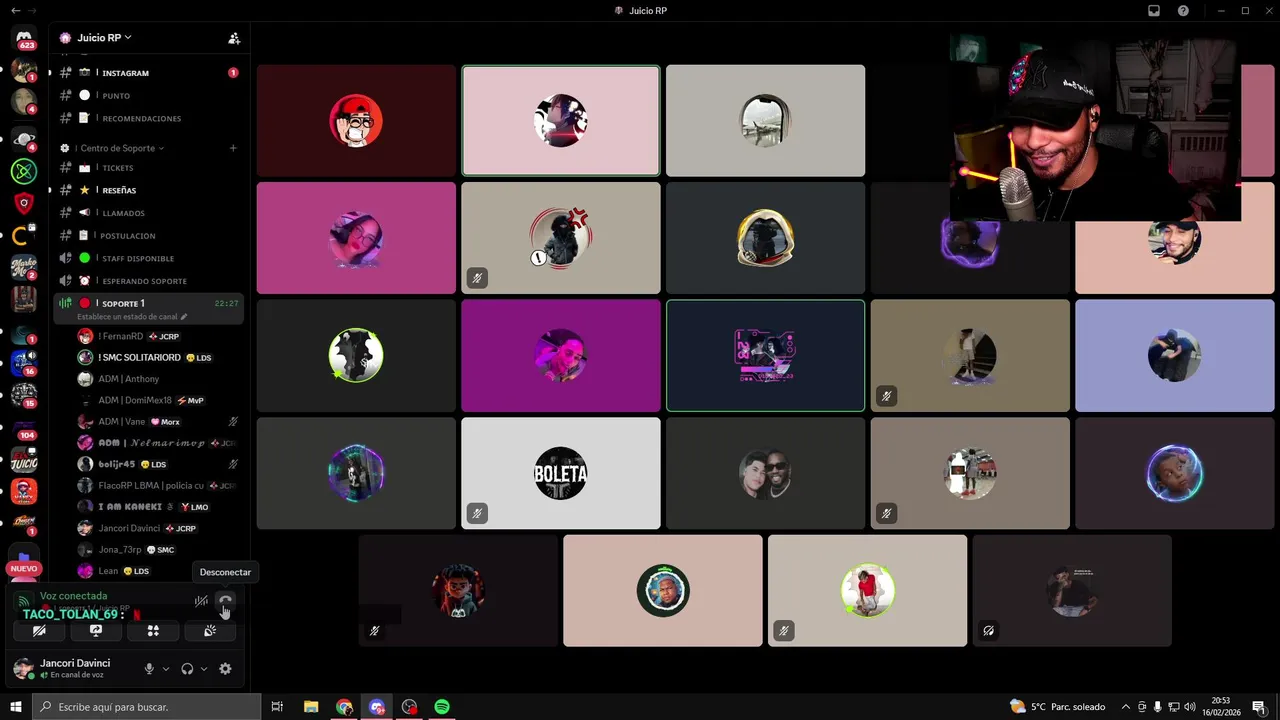
Task: Toggle the camera on in voice panel
Action: pyautogui.click(x=39, y=631)
